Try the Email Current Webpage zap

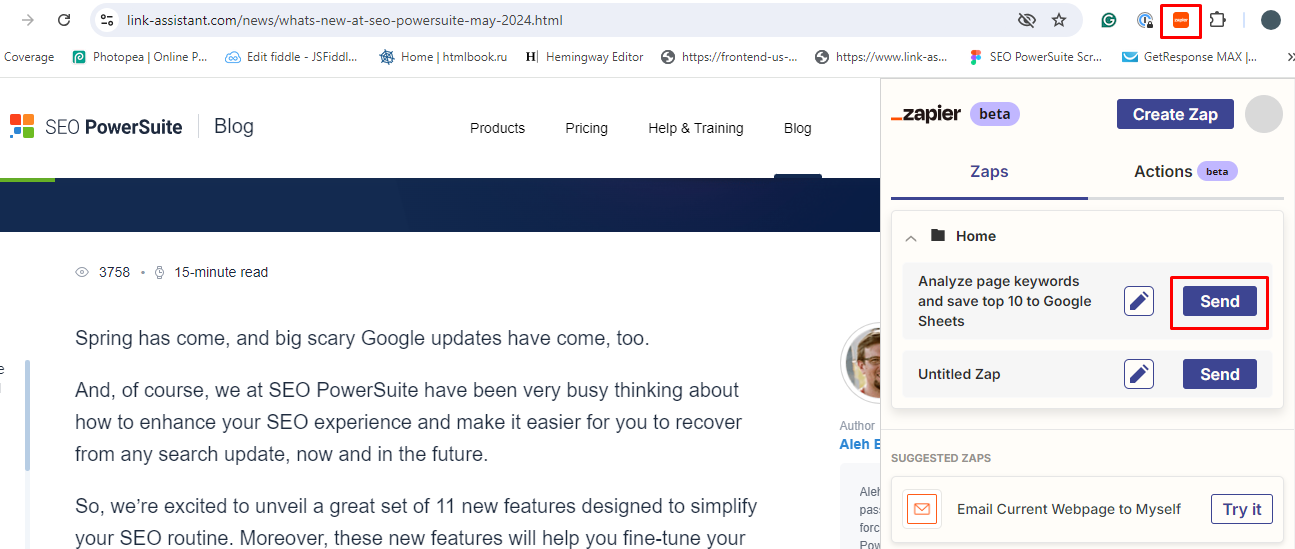pyautogui.click(x=1242, y=509)
